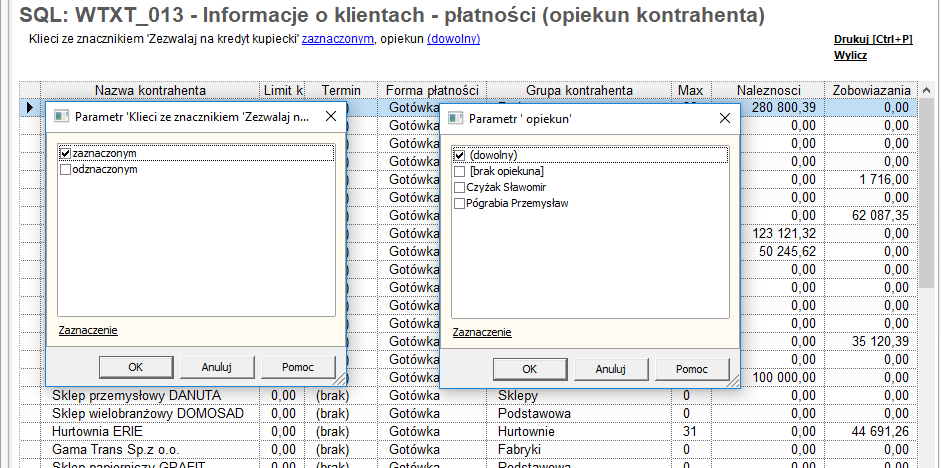Viewport: 941px width, 468px height.
Task: Click the Naleznosci value 50 245,62
Action: point(787,251)
